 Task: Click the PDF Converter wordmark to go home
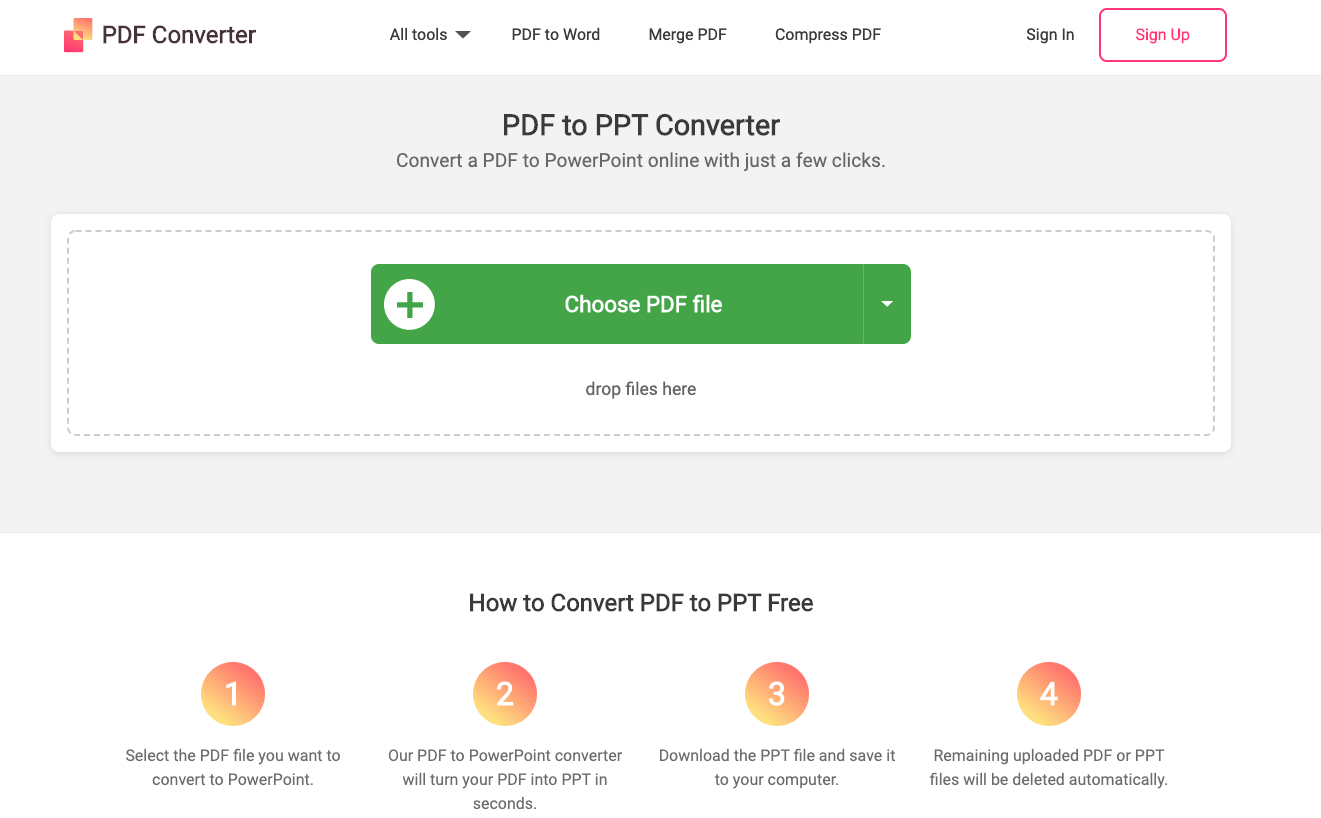[178, 34]
